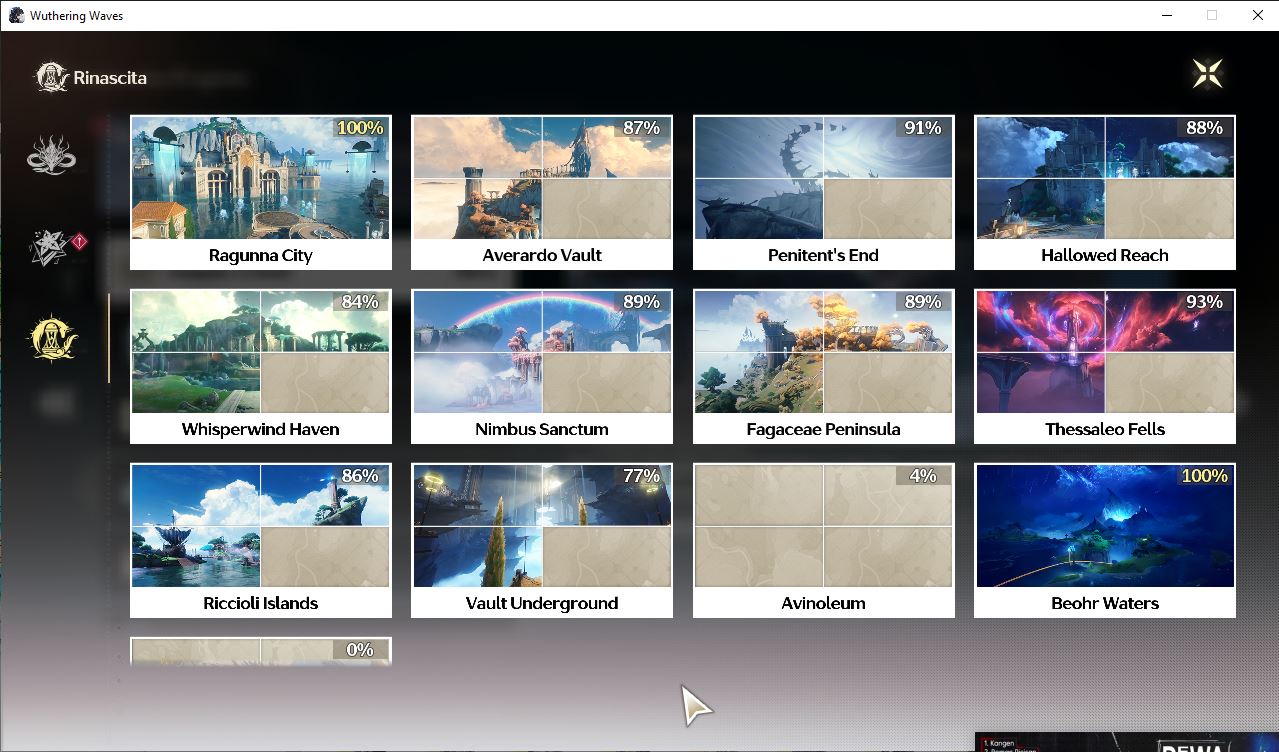Select the Whisperwind Haven card
Screen dimensions: 1279x752
[x=261, y=367]
